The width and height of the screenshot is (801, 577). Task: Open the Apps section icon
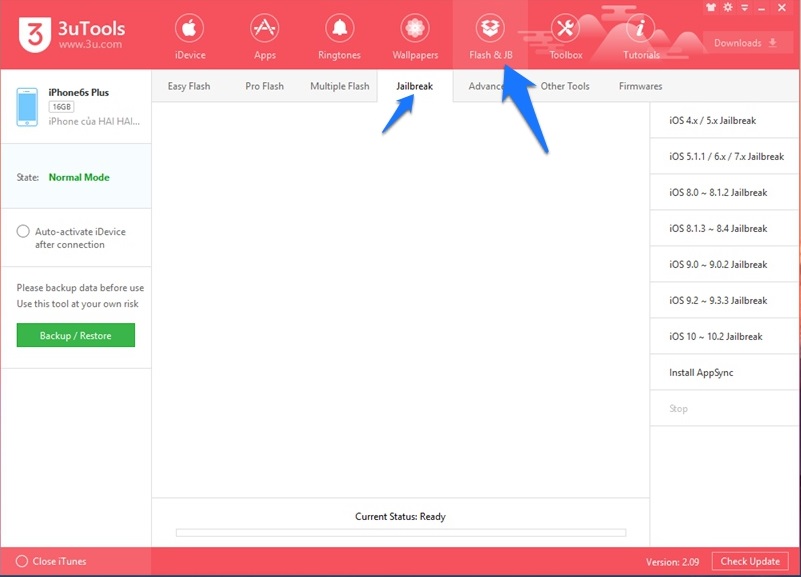(x=265, y=28)
